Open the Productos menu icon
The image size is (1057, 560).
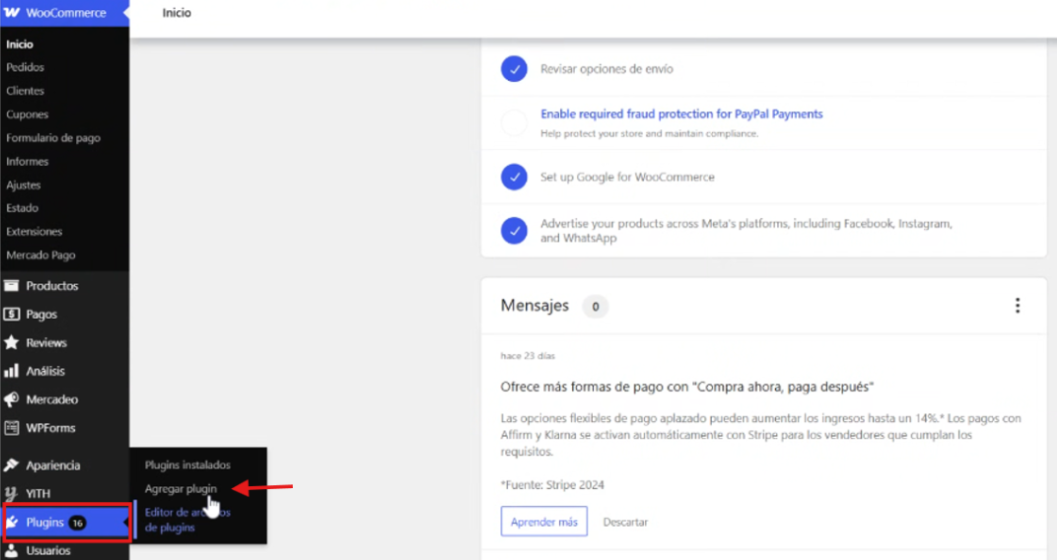11,286
